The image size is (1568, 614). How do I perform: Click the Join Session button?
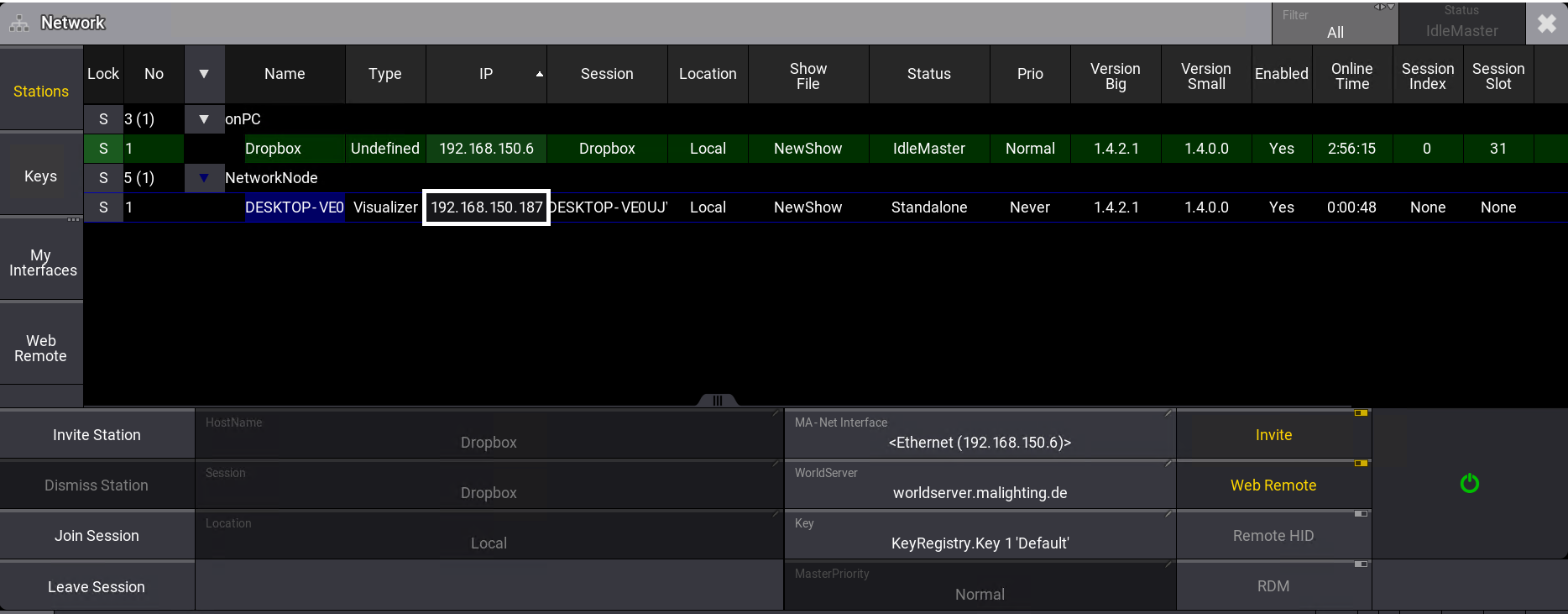(97, 535)
